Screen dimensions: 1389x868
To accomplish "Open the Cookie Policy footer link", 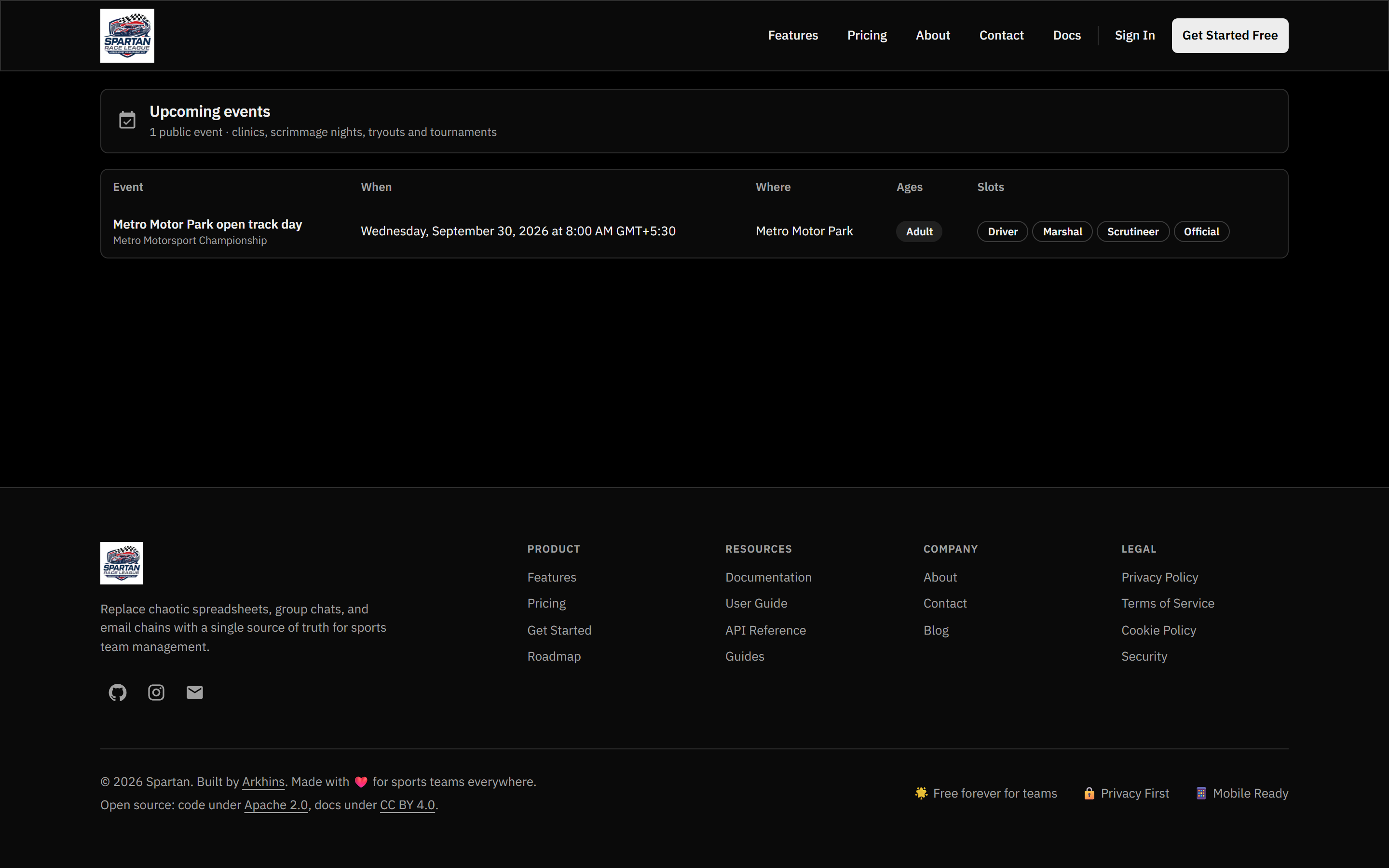I will point(1158,630).
